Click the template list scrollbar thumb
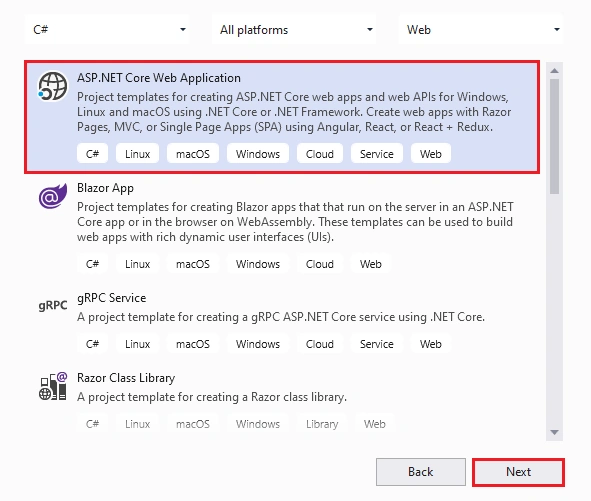Viewport: 591px width, 501px height. 554,136
